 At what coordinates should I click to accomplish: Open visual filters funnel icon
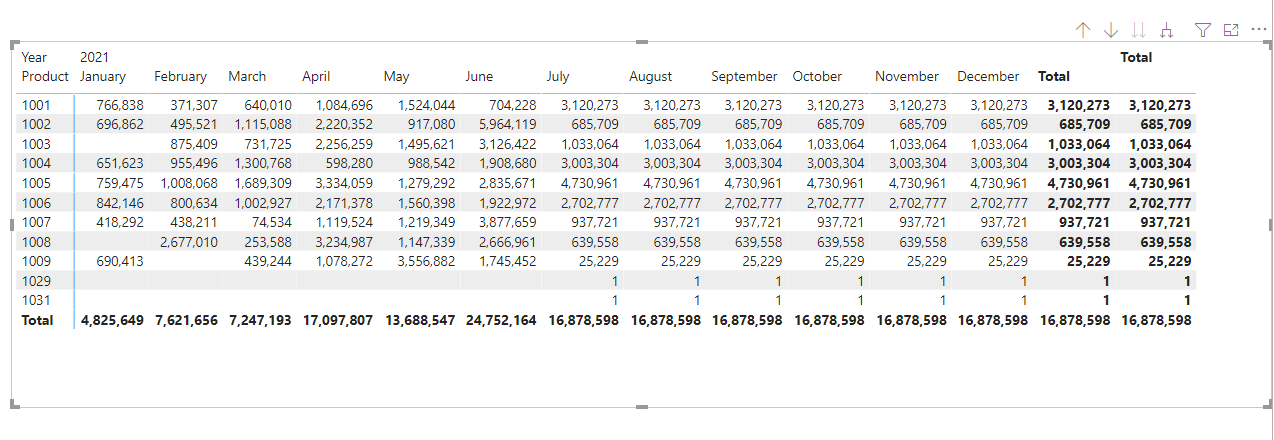click(x=1204, y=30)
